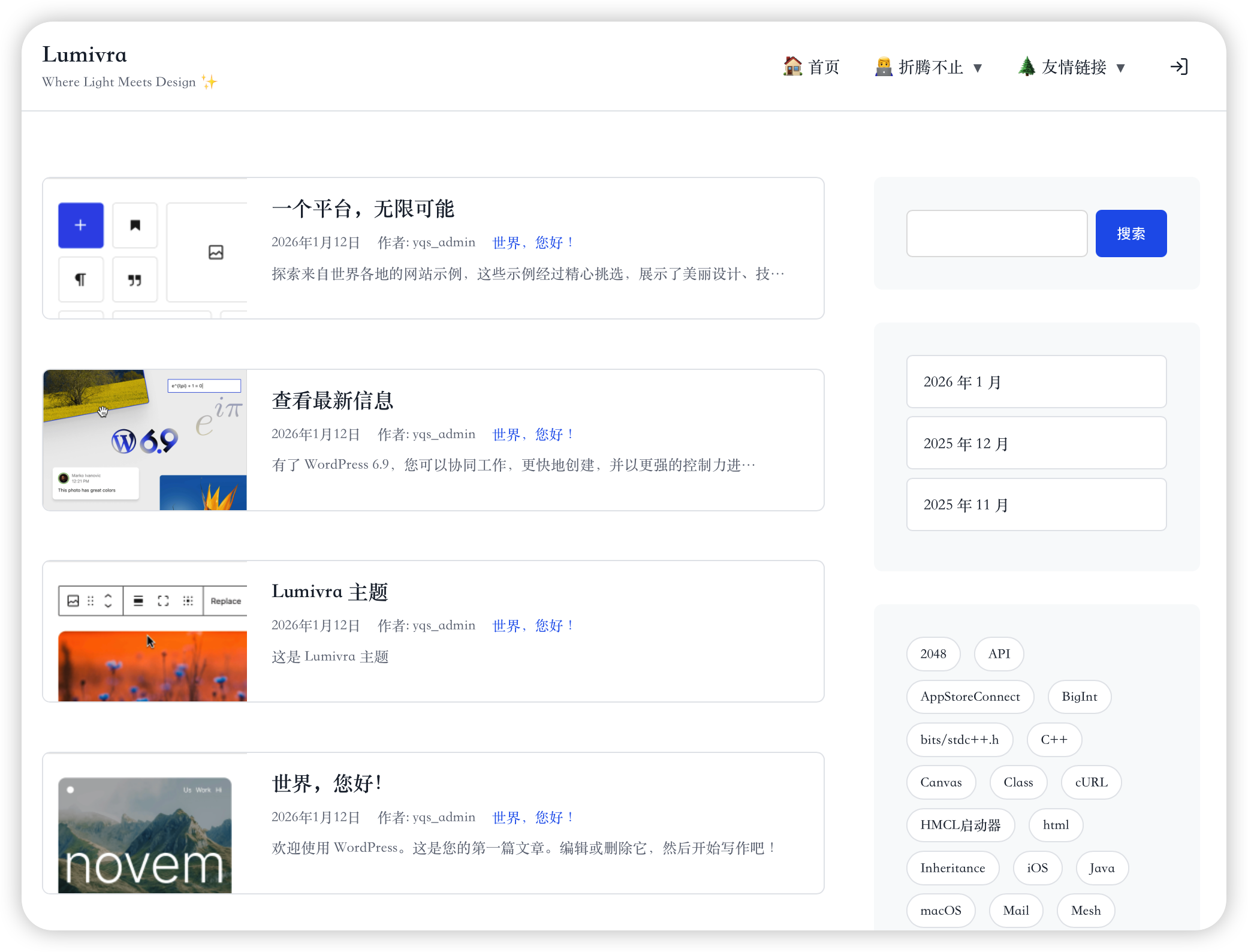Click the person icon beside 折腾不止
This screenshot has height=952, width=1248.
coord(882,67)
